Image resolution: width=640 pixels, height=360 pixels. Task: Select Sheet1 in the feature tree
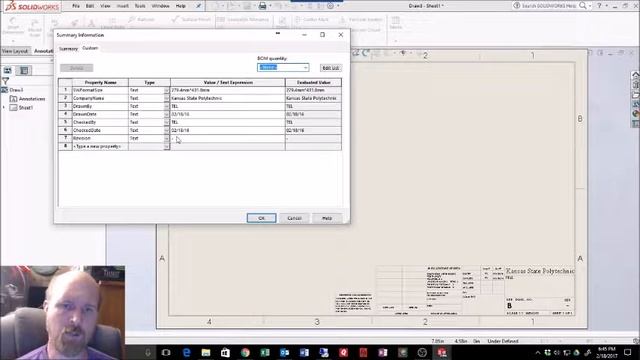coord(25,108)
